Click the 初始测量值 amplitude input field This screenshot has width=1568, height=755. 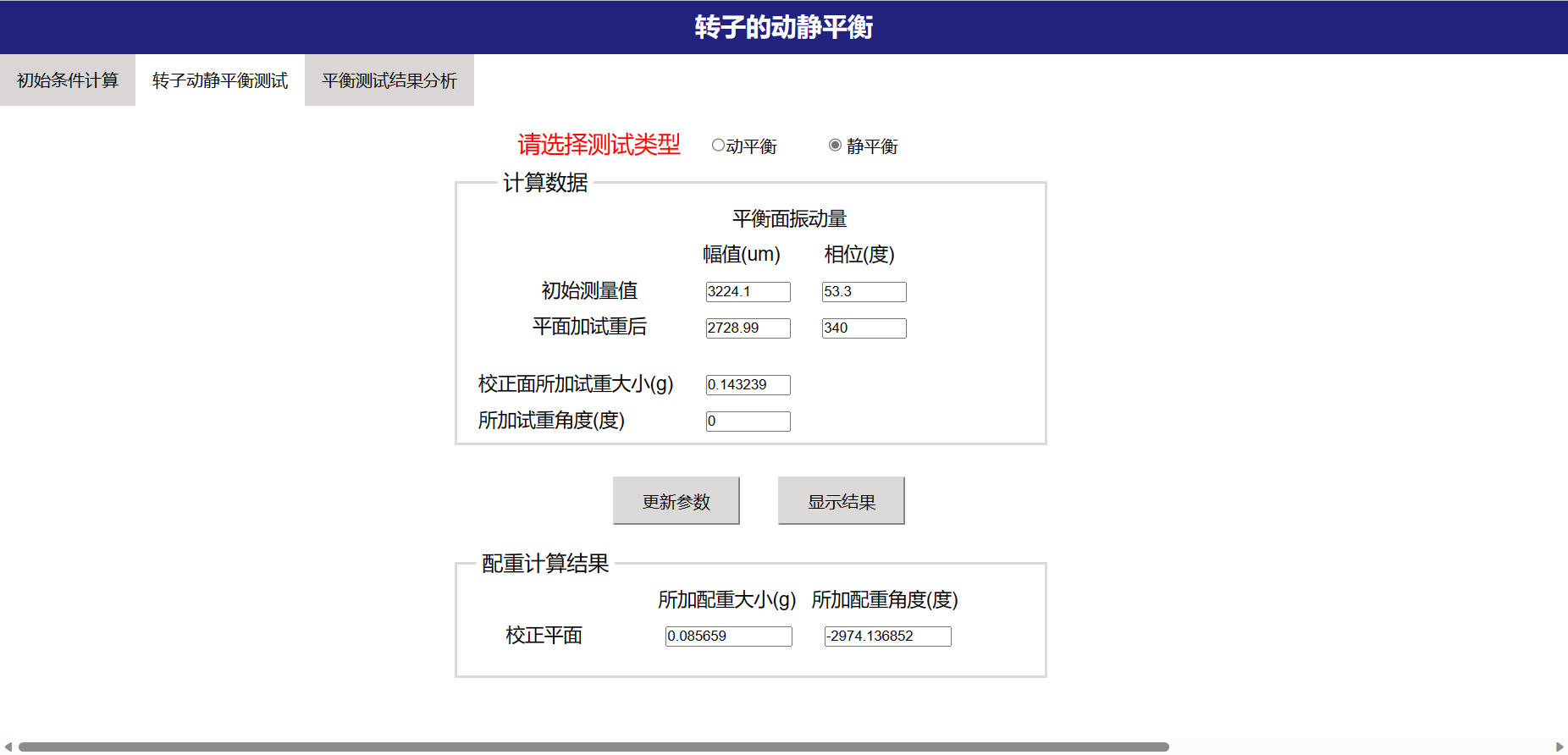click(x=748, y=292)
